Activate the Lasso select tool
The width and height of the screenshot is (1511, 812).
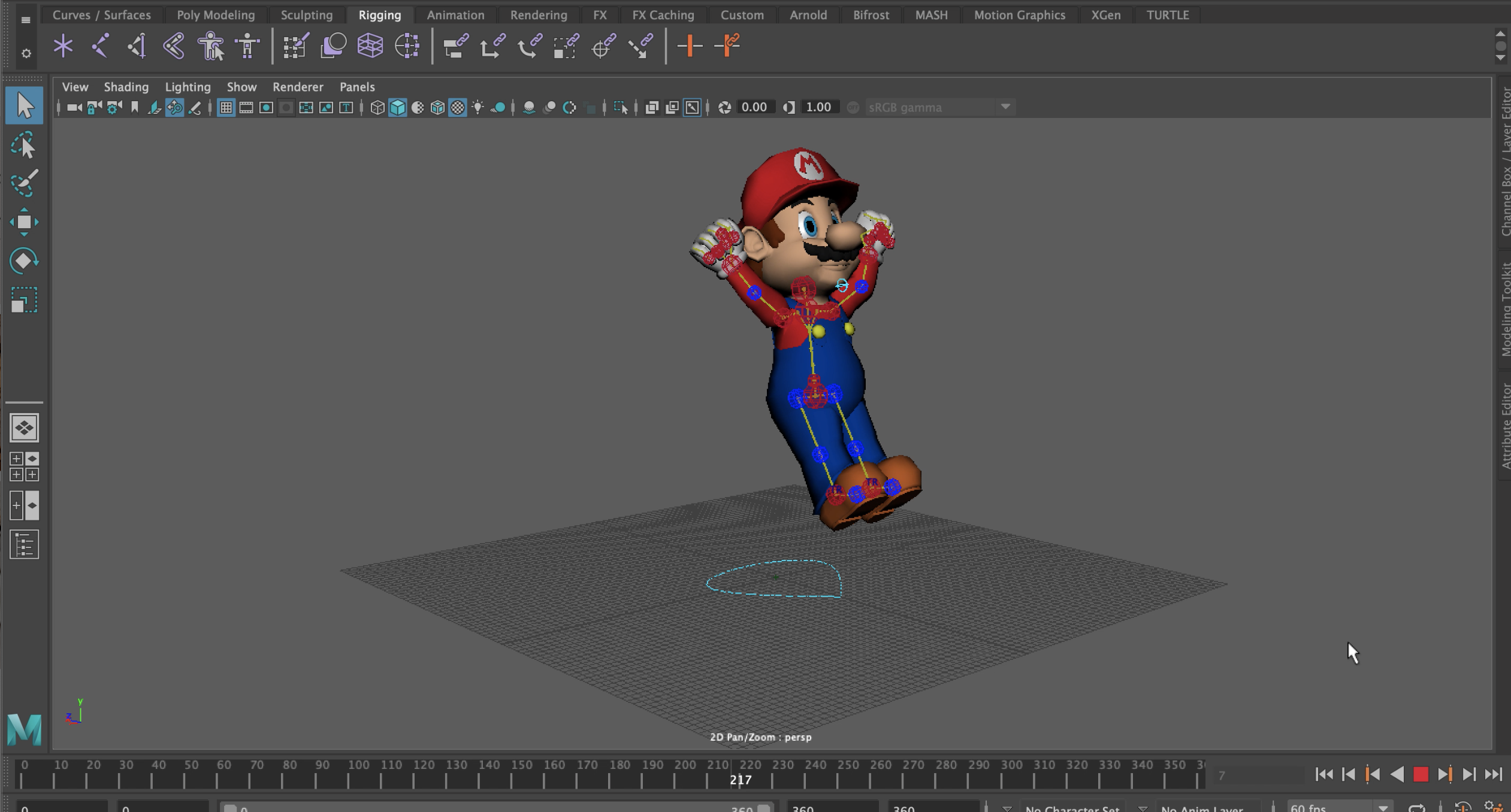tap(24, 146)
